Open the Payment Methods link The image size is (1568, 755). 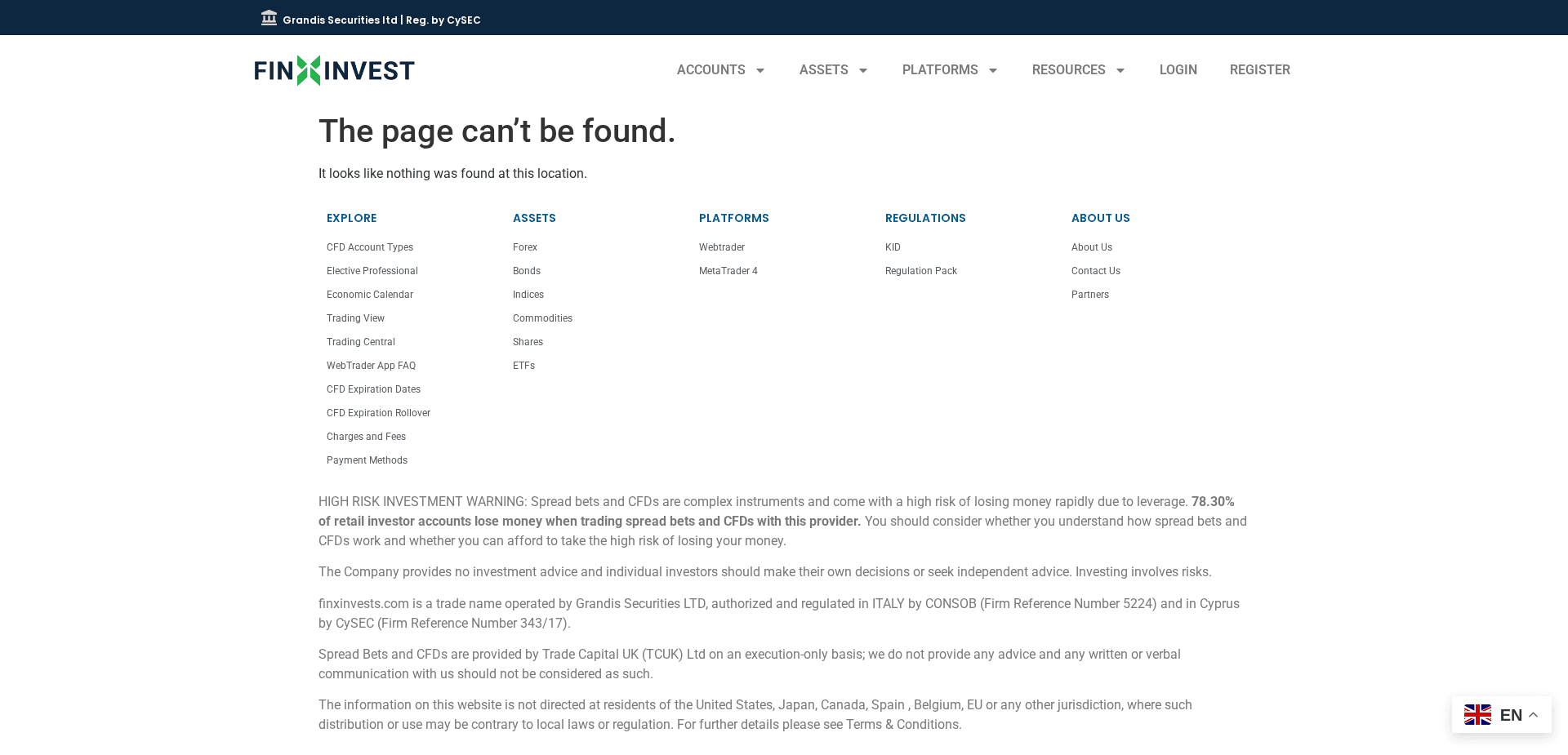367,460
